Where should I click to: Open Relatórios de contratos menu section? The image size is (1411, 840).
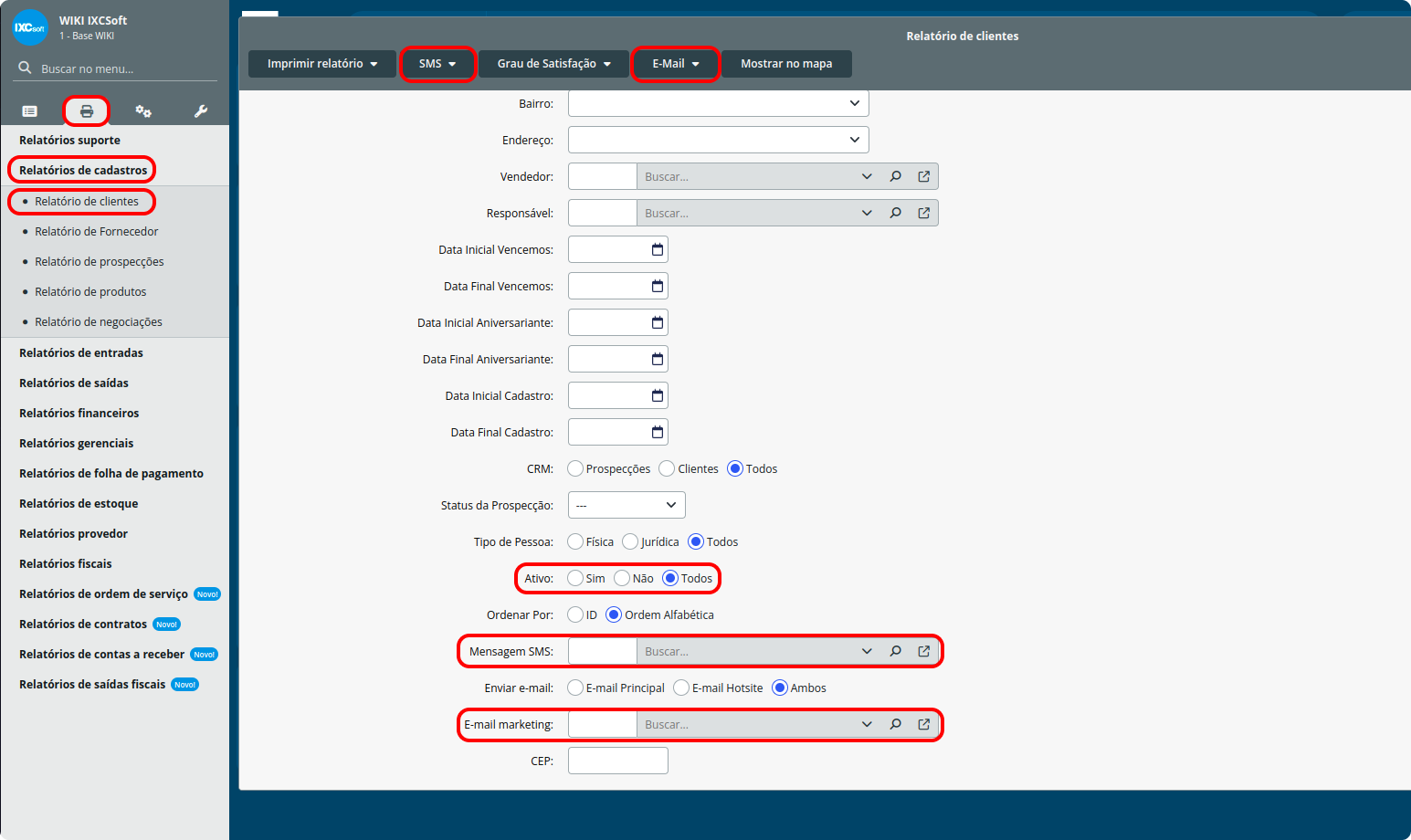tap(83, 624)
